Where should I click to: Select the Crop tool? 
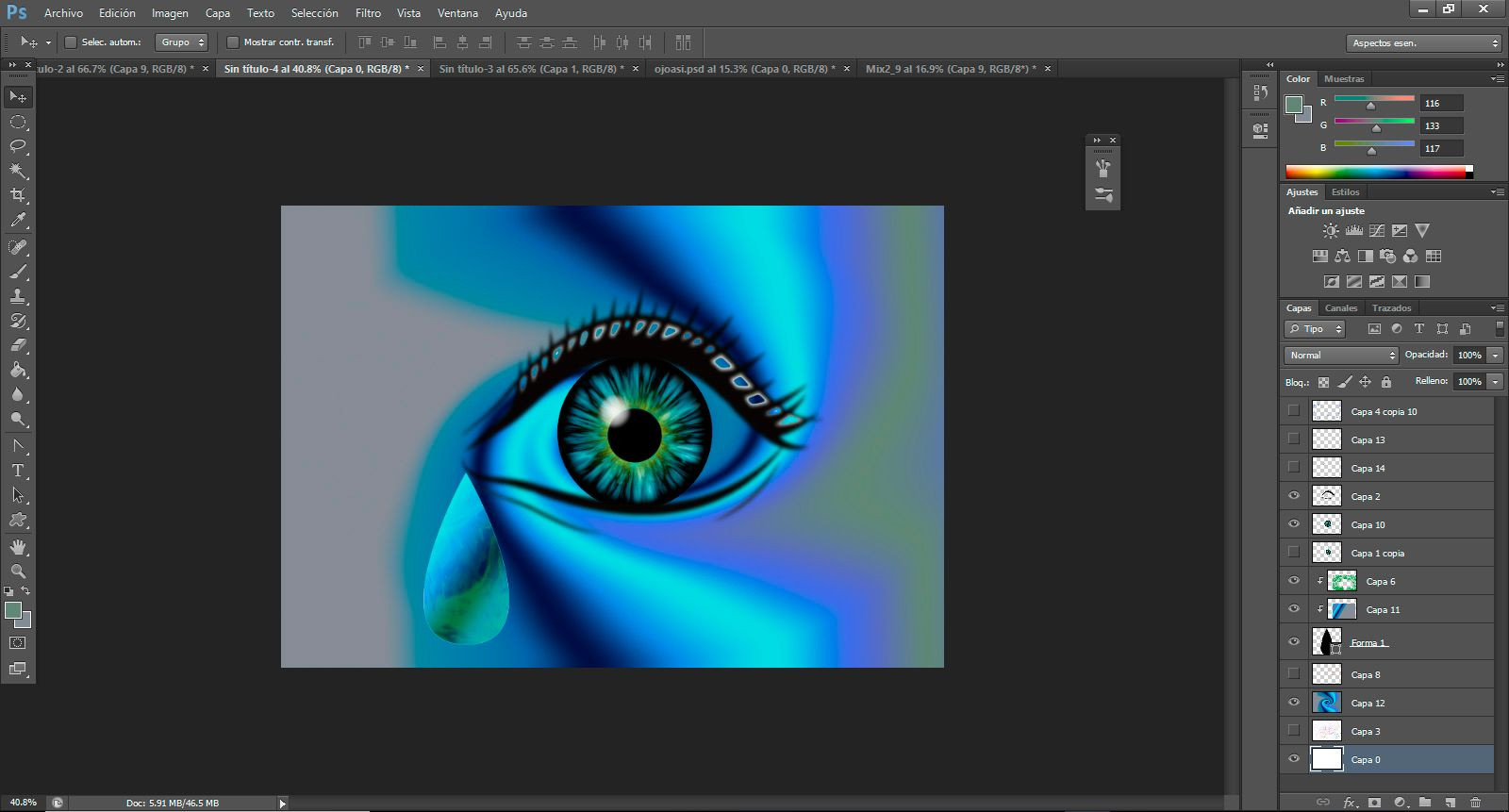18,195
